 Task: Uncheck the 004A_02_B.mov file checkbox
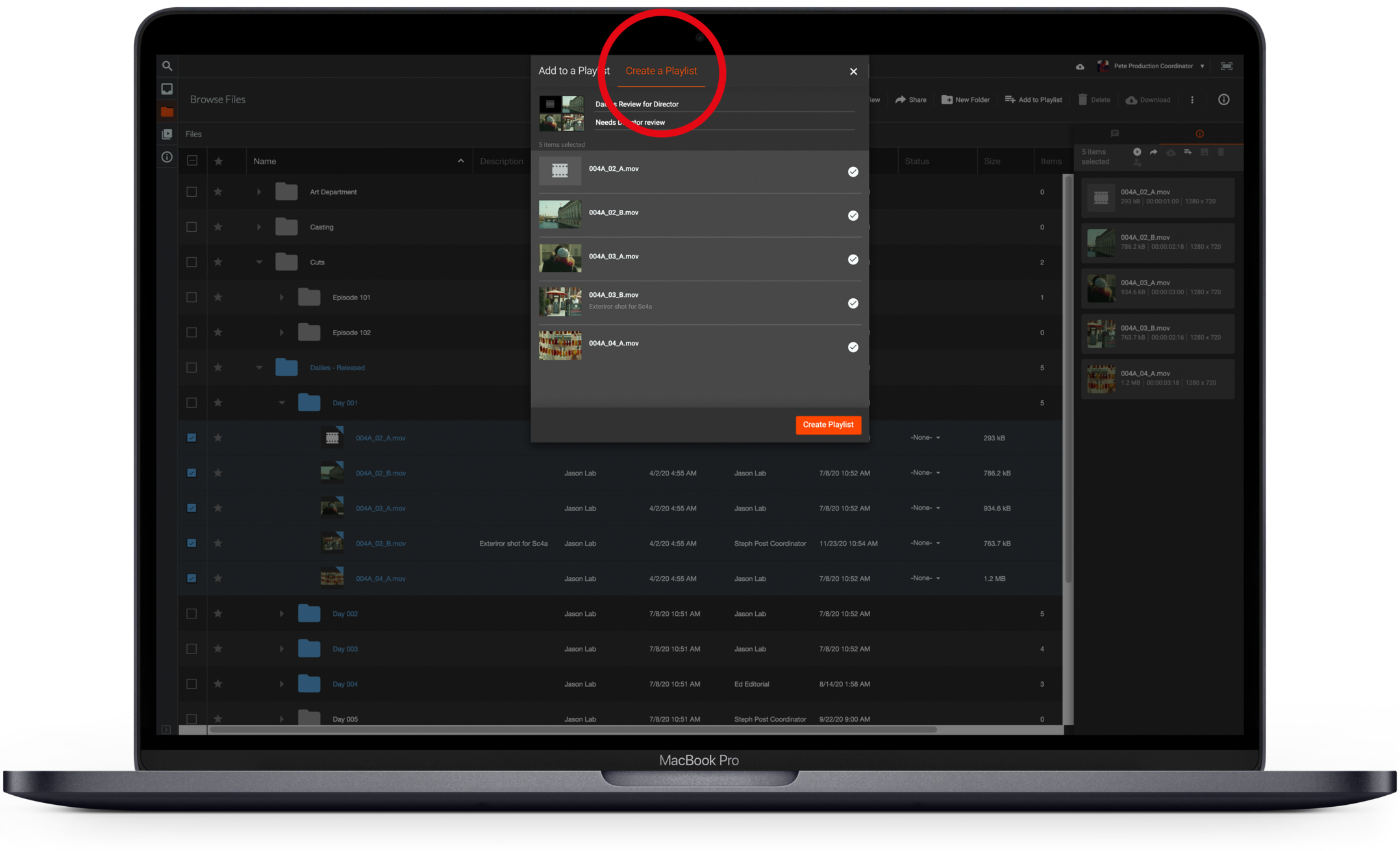pos(192,473)
